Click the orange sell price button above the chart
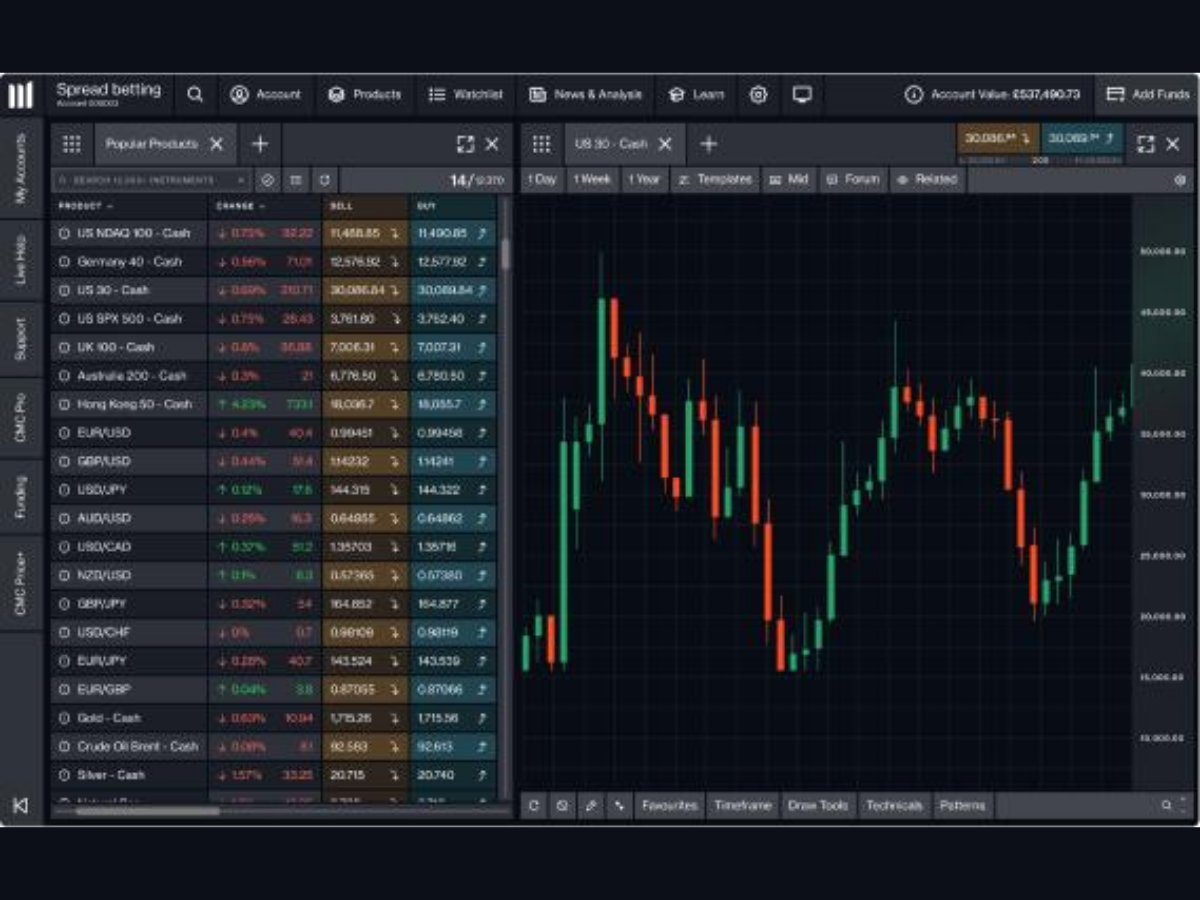The width and height of the screenshot is (1200, 900). [998, 139]
